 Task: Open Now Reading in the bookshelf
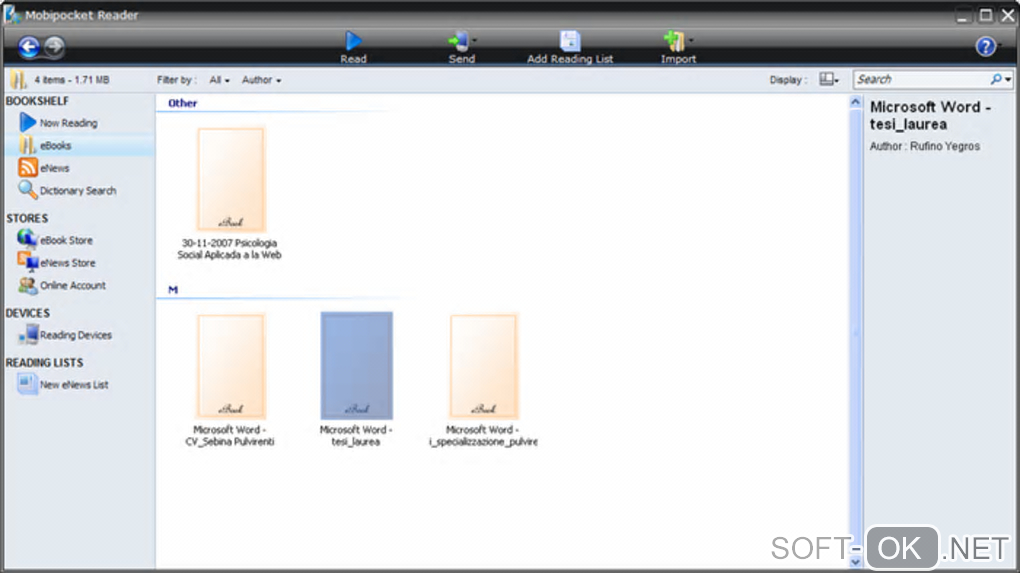pos(59,123)
